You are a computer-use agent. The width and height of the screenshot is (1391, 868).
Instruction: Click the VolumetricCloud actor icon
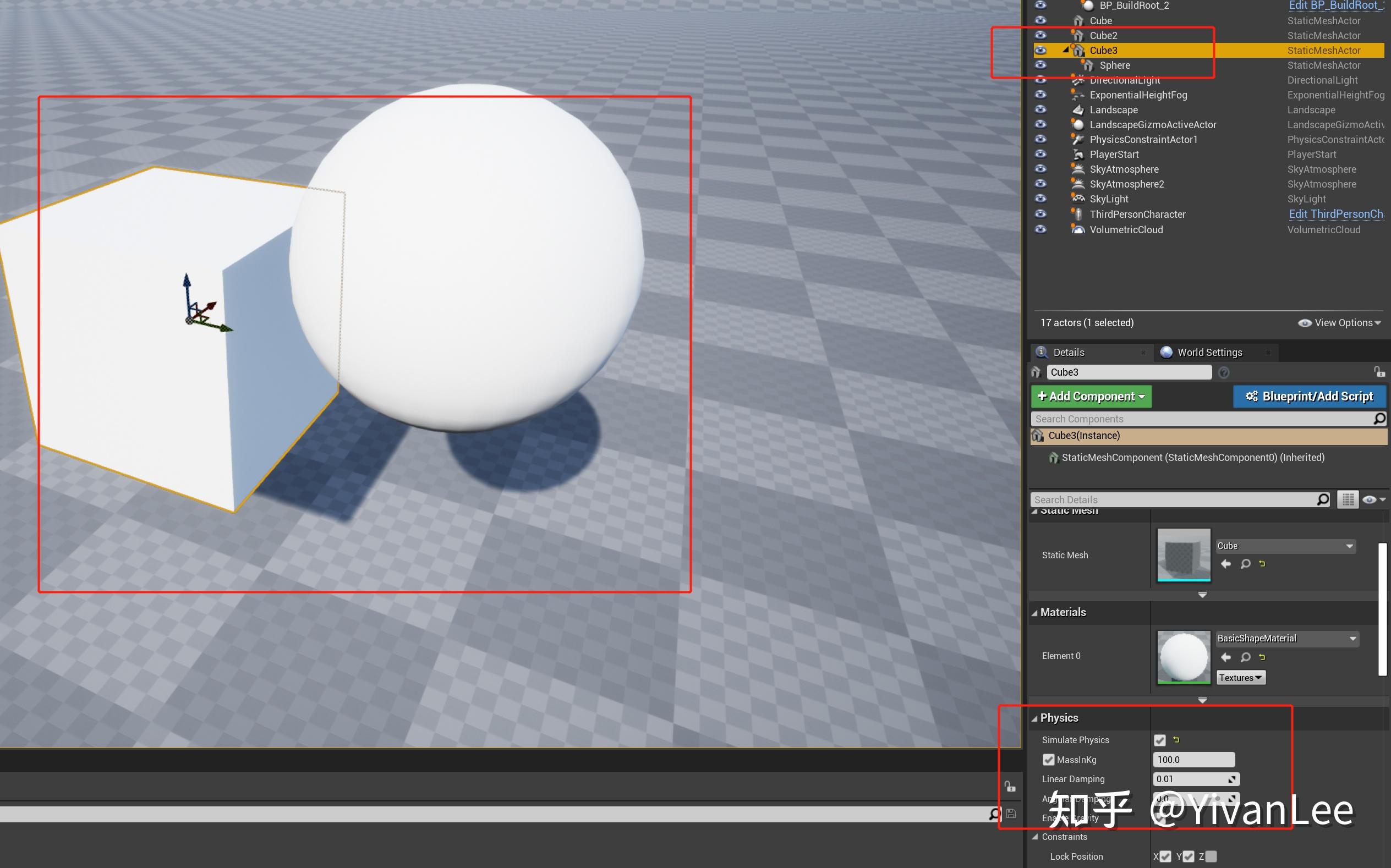coord(1078,229)
